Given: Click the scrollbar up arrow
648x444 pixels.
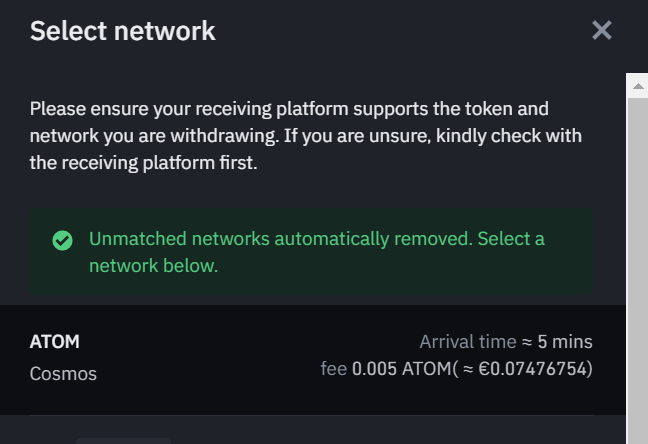Looking at the screenshot, I should point(637,87).
